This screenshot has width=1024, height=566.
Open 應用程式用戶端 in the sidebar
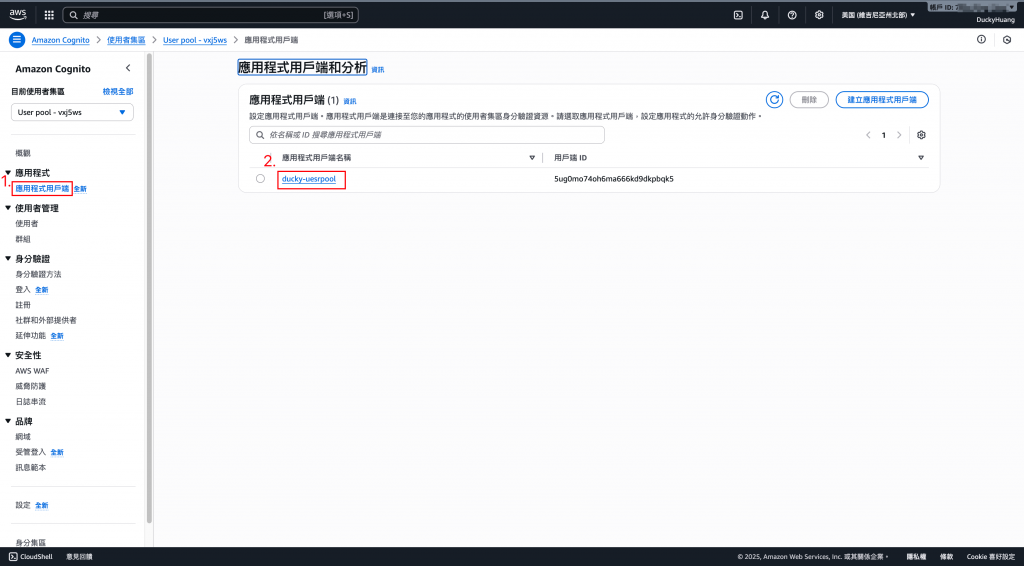[42, 189]
